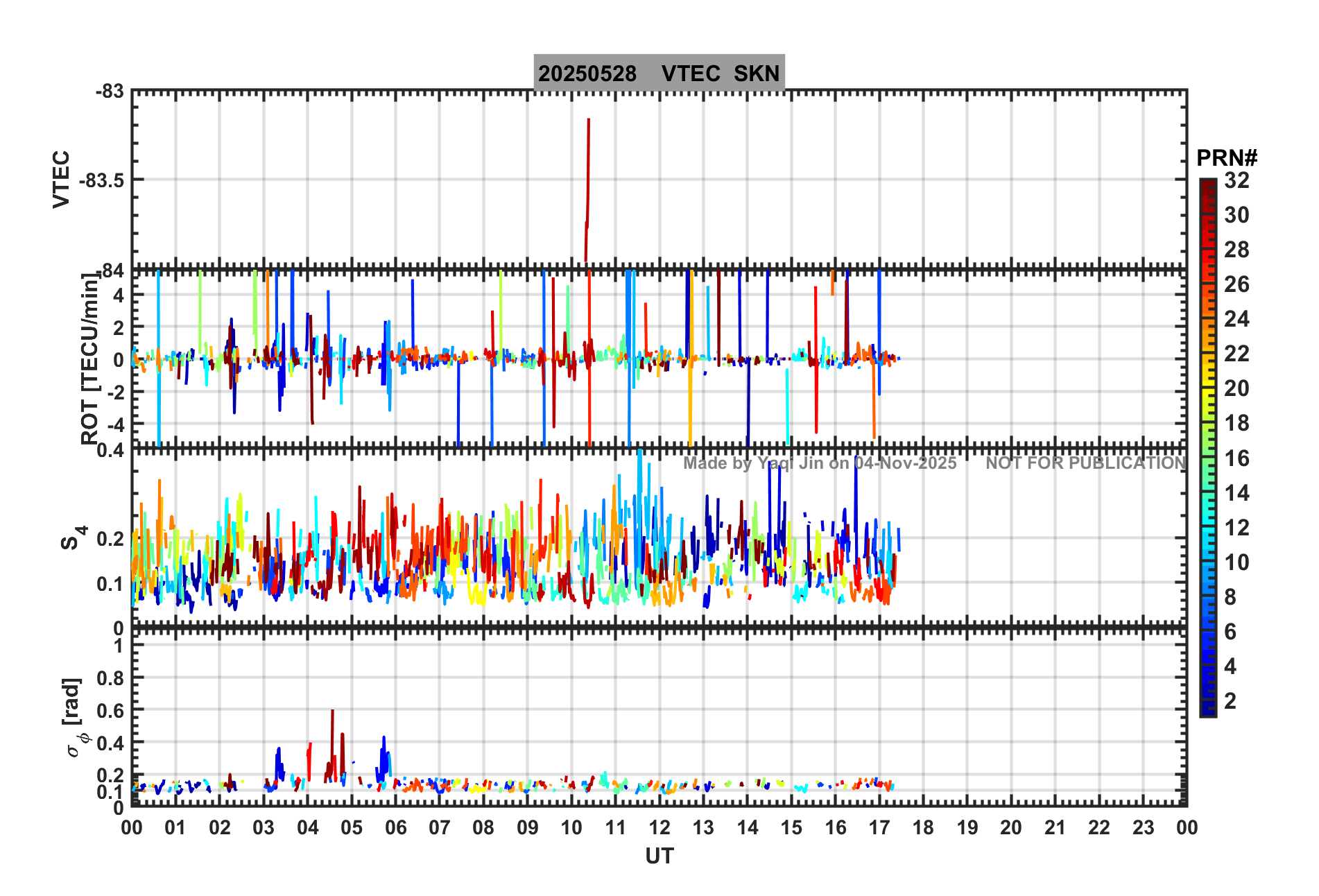This screenshot has width=1319, height=896.
Task: Click the UT x-axis label
Action: coord(659,856)
